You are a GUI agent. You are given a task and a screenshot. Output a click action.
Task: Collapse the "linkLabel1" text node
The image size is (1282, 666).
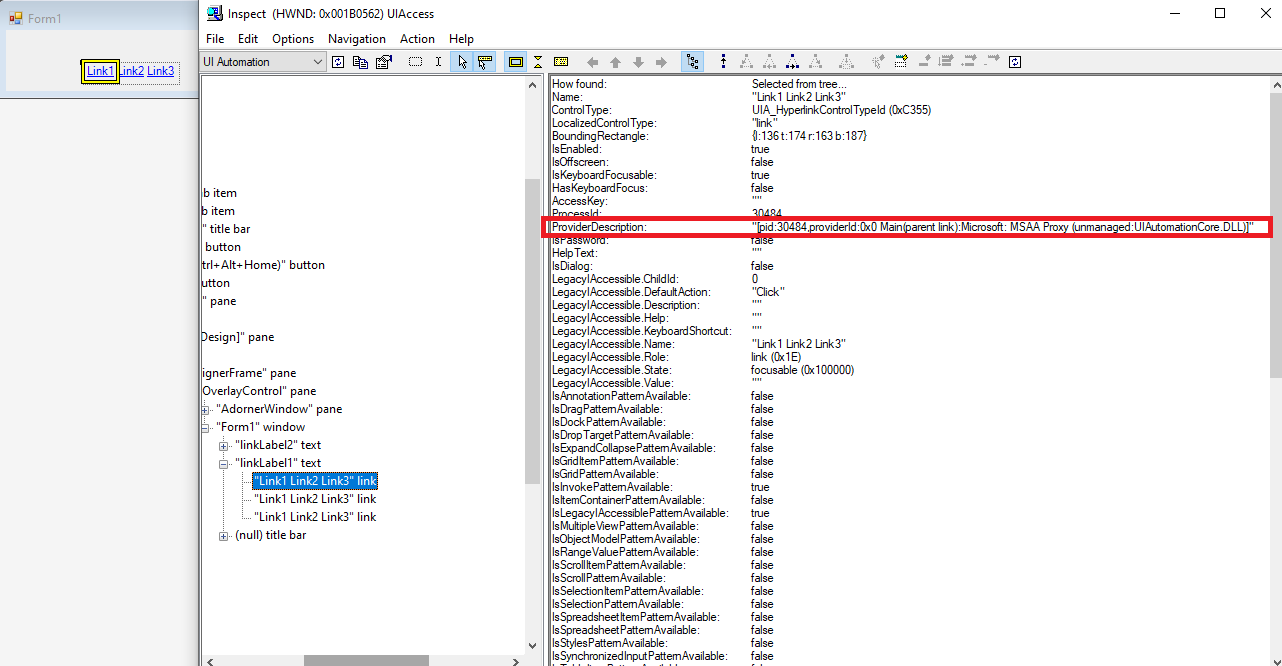[x=224, y=463]
